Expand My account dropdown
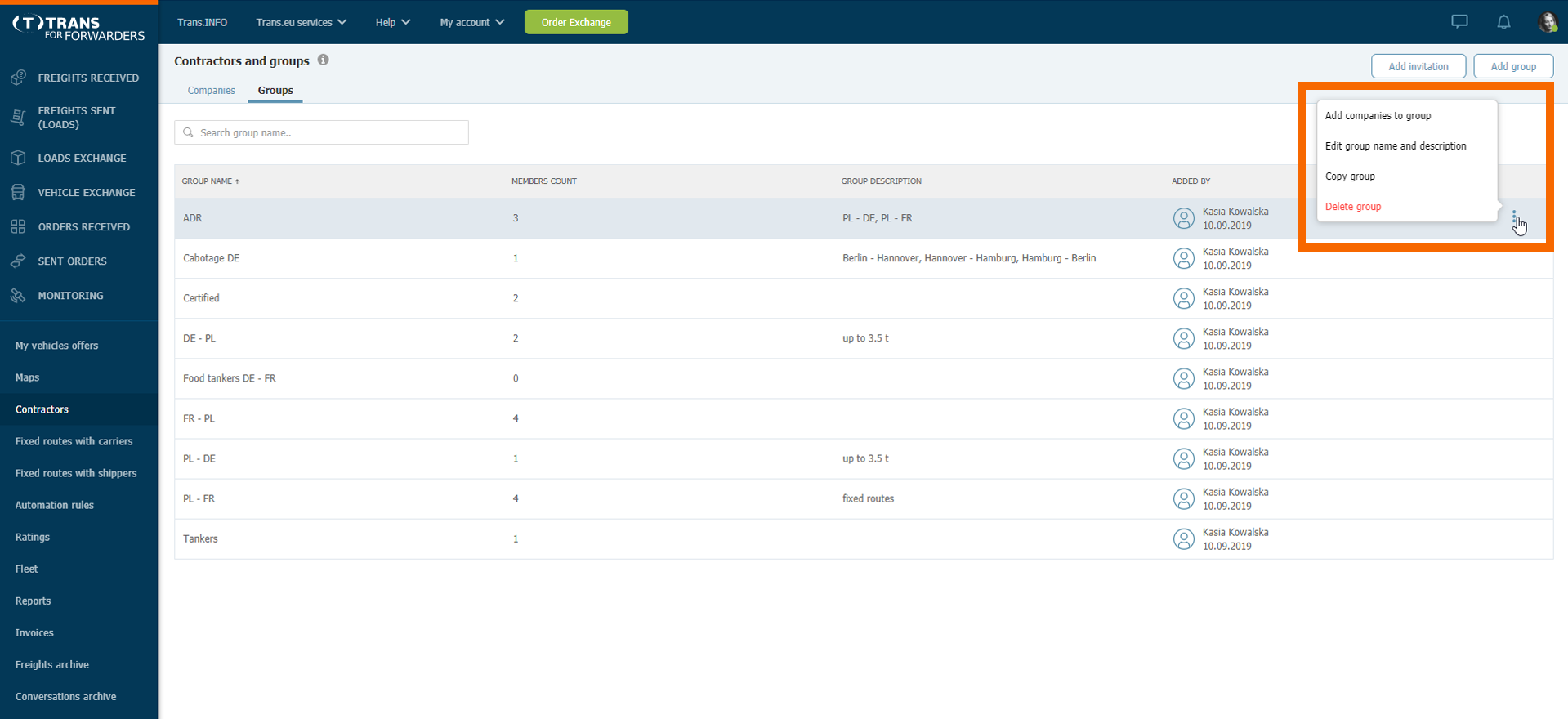Viewport: 1568px width, 719px height. pos(471,22)
